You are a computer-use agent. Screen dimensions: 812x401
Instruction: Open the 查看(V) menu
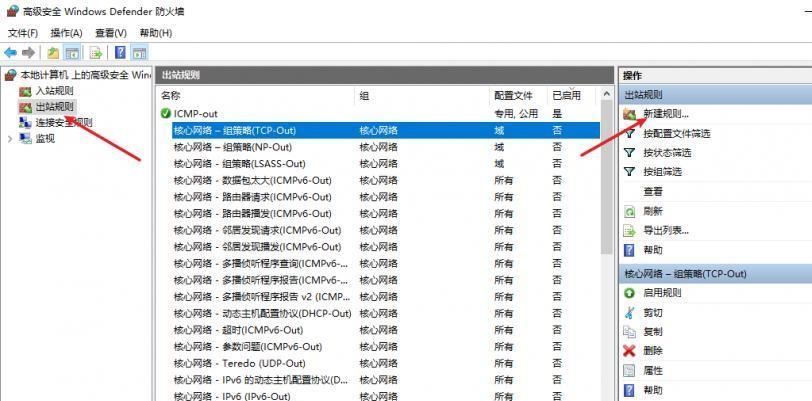pyautogui.click(x=111, y=33)
